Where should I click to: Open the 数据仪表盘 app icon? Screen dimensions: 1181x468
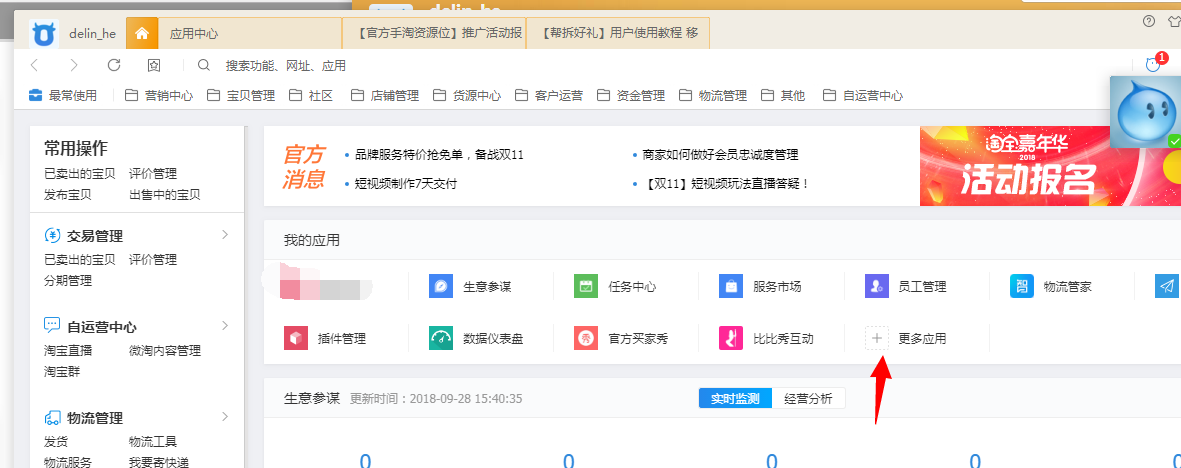click(x=441, y=338)
